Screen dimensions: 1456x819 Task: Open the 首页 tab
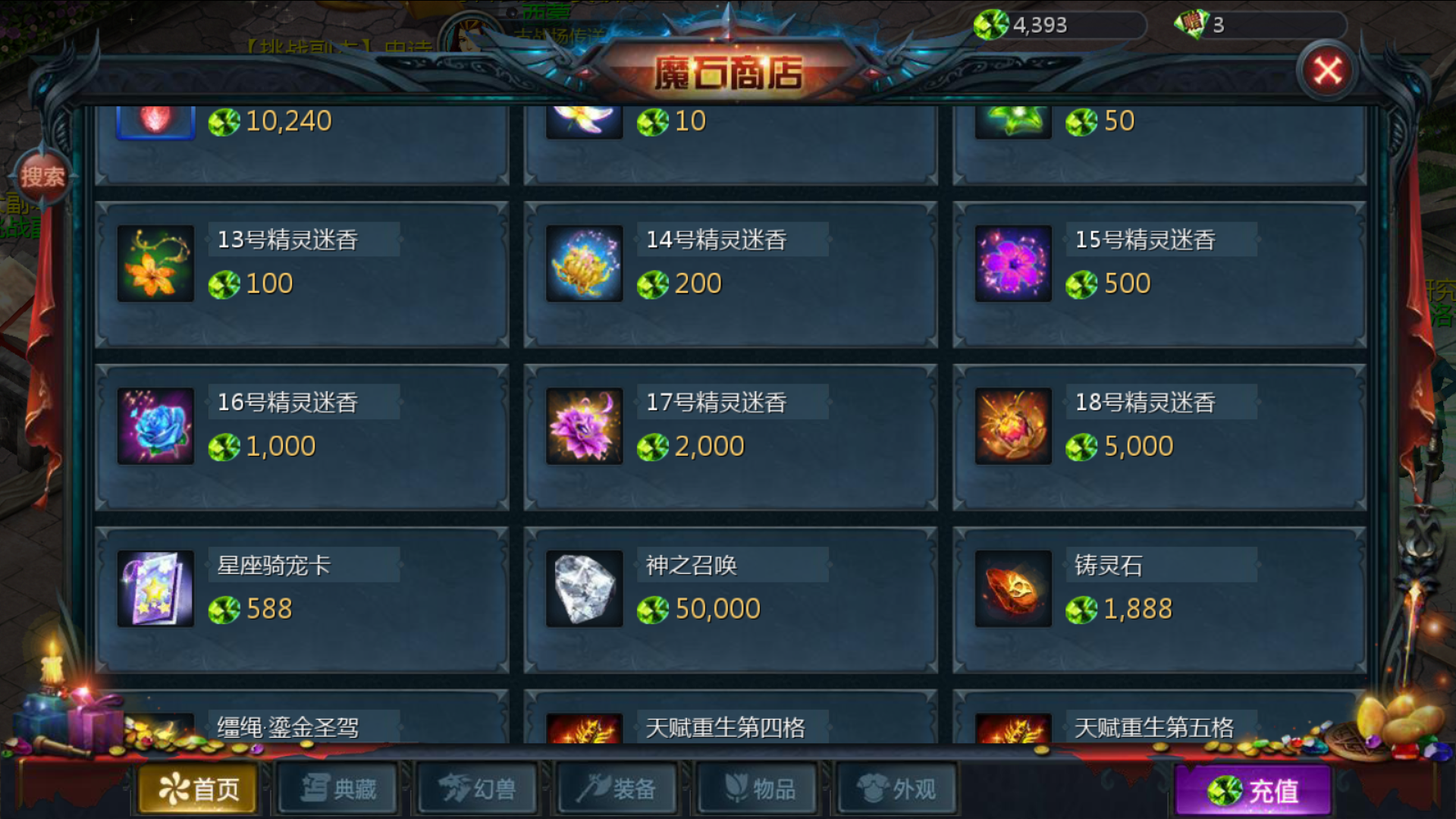pyautogui.click(x=198, y=789)
